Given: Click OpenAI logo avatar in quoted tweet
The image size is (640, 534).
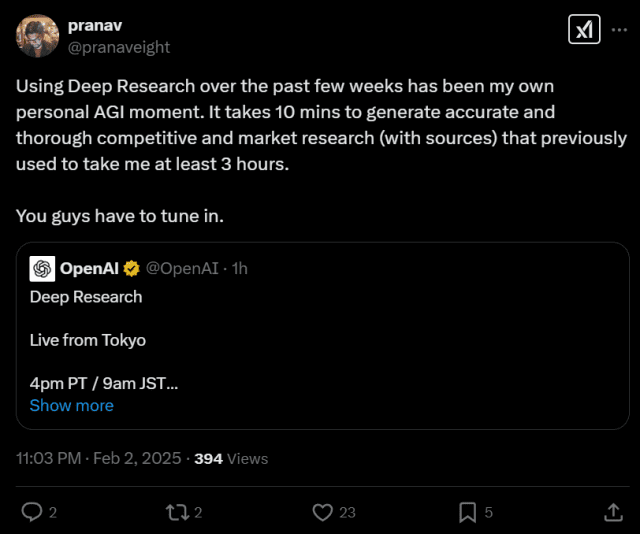Looking at the screenshot, I should coord(42,268).
